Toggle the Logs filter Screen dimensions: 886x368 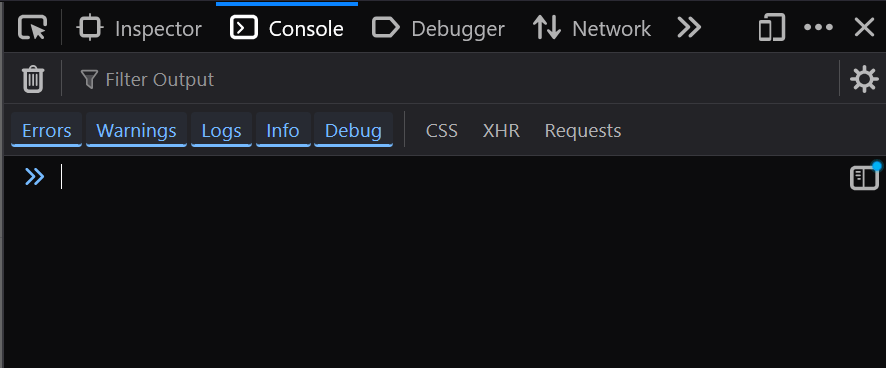coord(222,131)
